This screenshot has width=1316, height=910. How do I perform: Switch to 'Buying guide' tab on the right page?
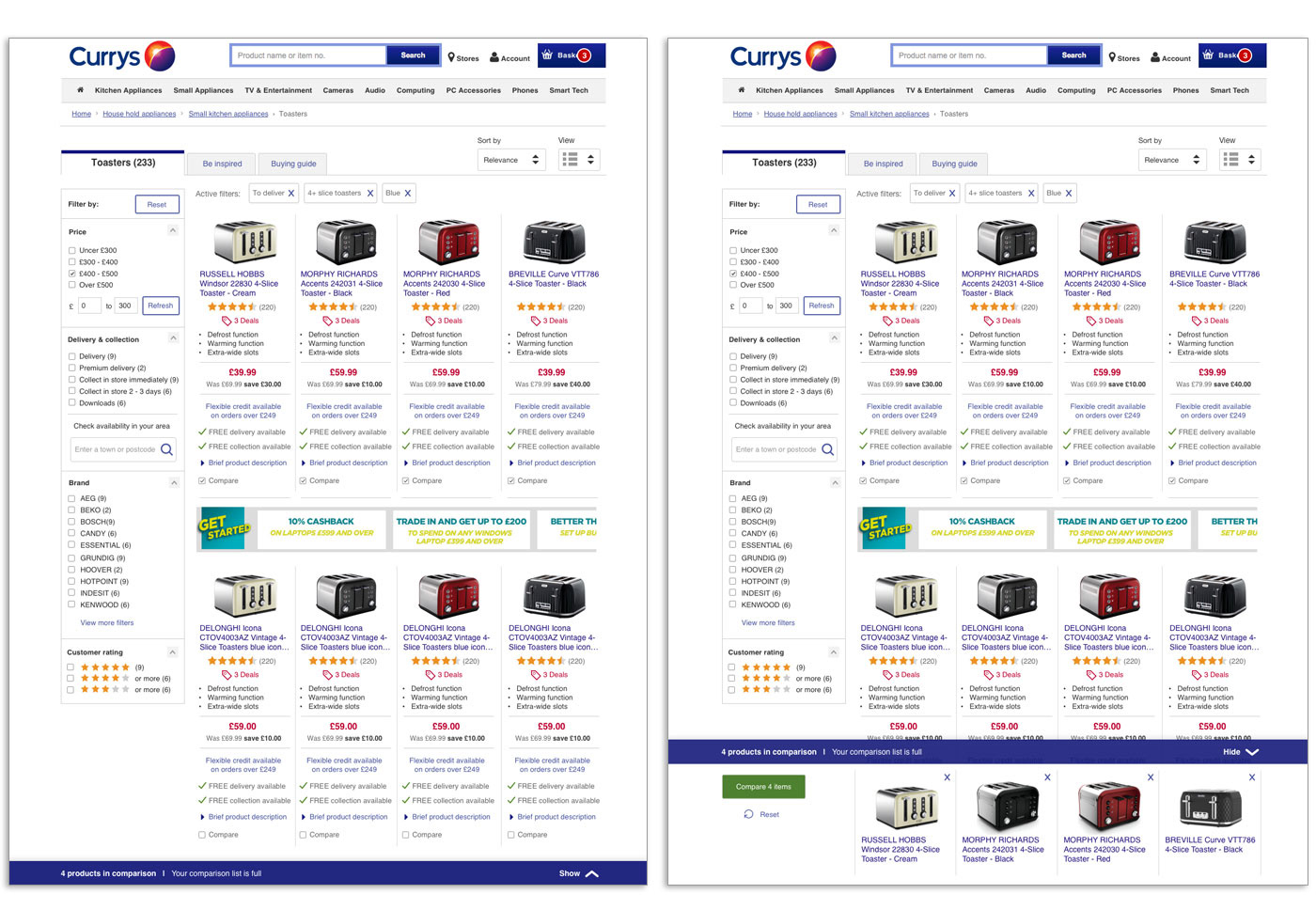click(x=954, y=164)
